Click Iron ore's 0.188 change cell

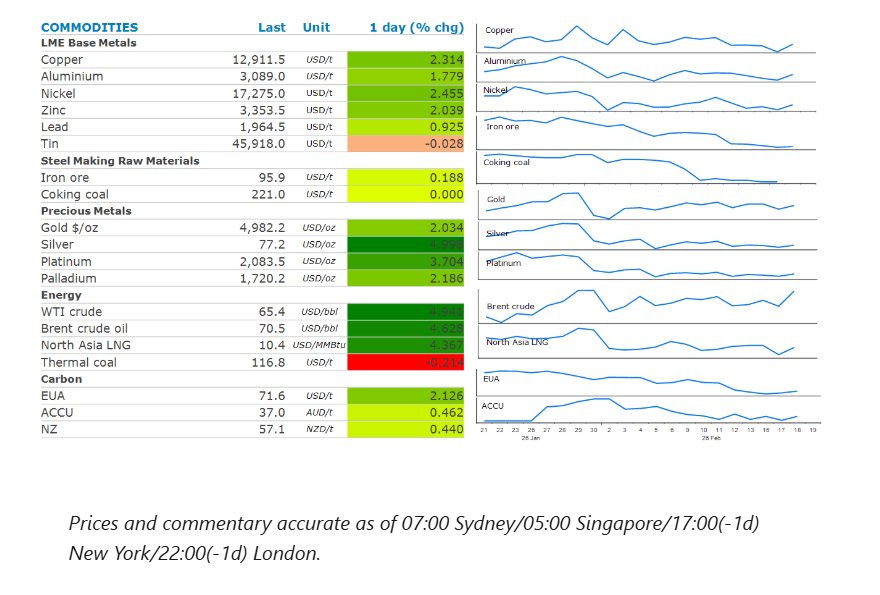click(x=406, y=177)
